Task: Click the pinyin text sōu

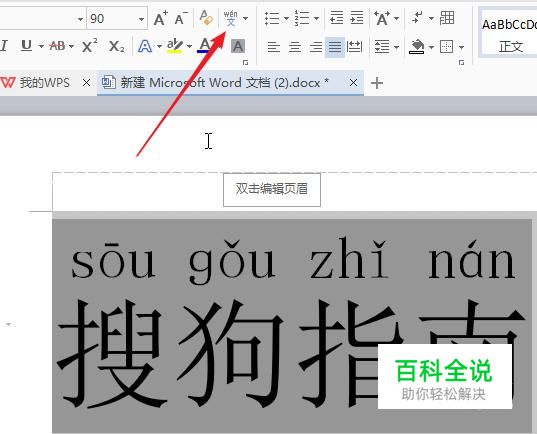Action: 113,261
